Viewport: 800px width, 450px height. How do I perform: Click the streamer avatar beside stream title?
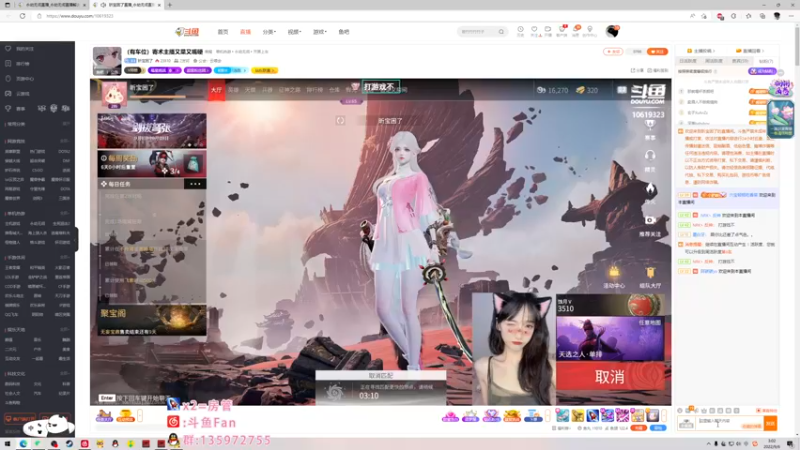(x=107, y=61)
